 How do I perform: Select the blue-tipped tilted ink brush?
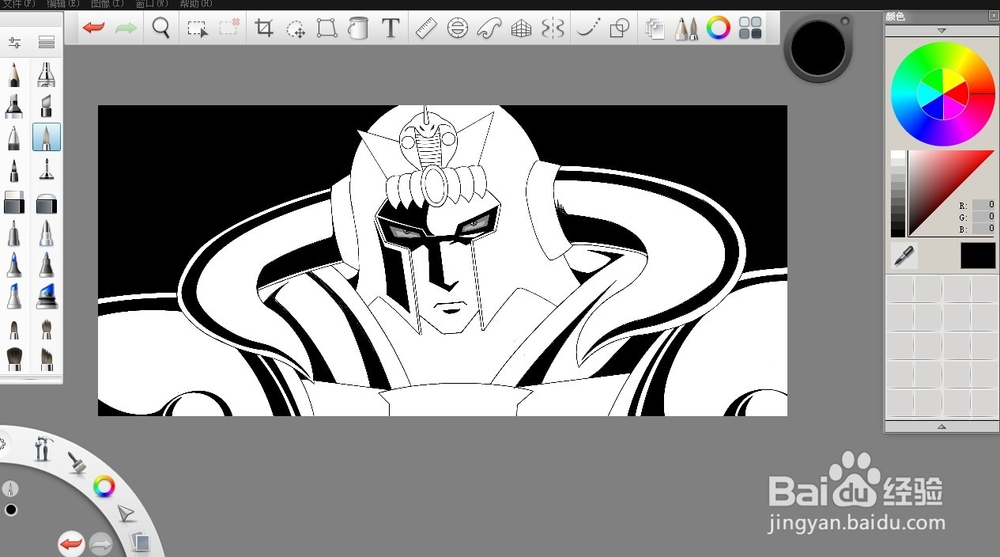point(47,296)
